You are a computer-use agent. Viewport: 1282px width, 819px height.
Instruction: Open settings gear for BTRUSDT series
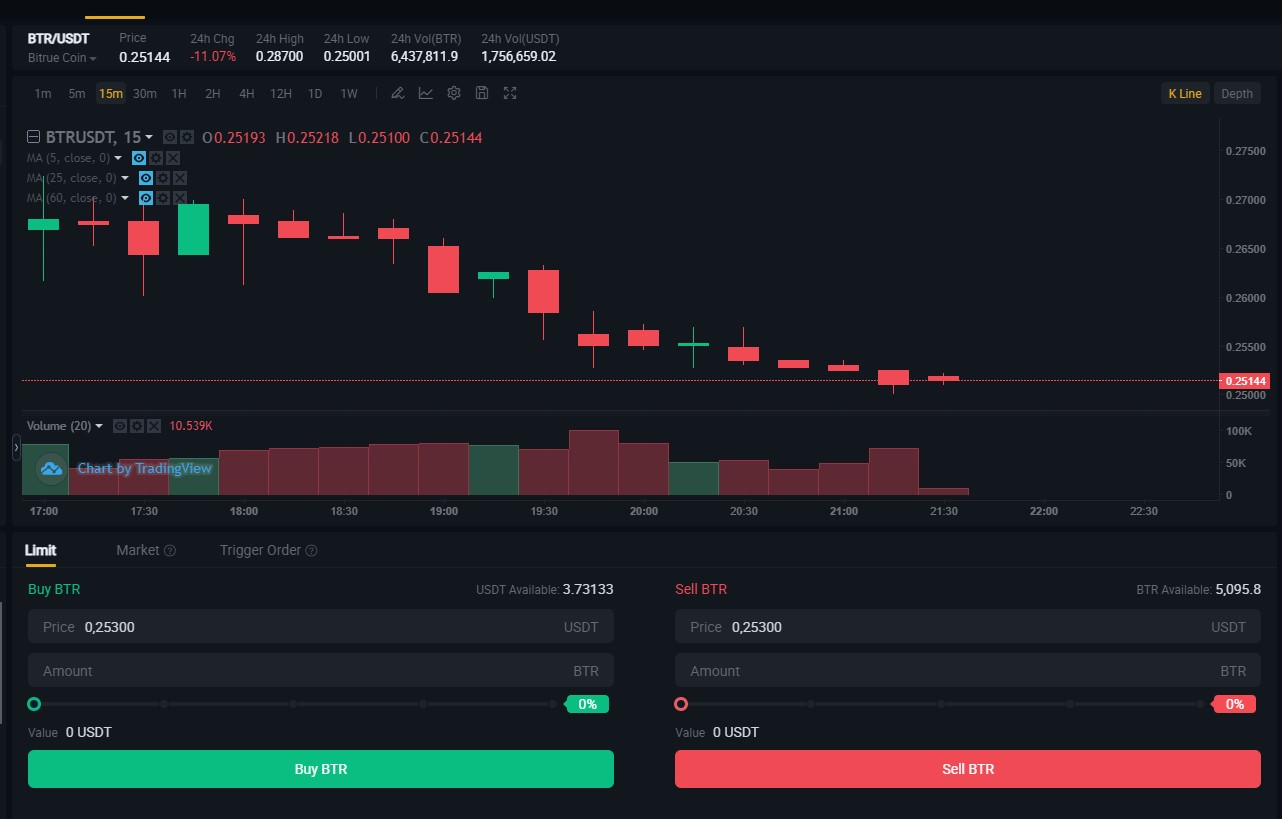pos(187,137)
